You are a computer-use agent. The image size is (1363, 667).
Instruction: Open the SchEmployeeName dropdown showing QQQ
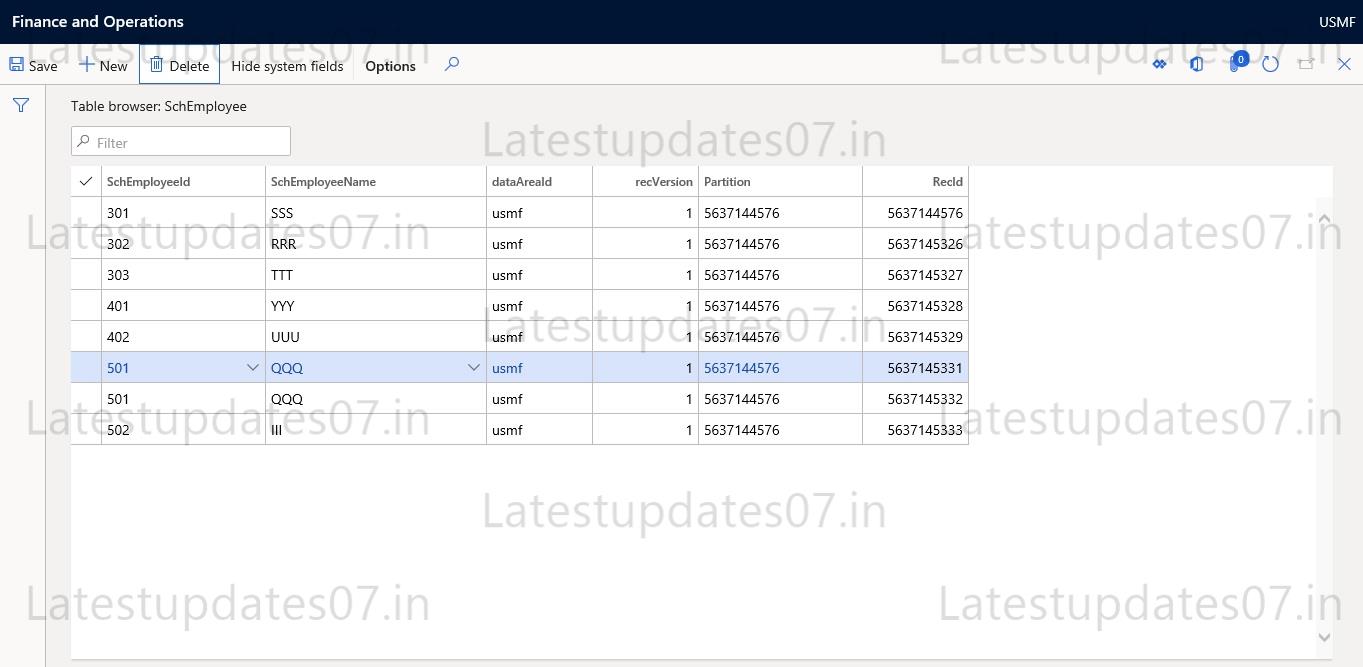click(x=473, y=367)
